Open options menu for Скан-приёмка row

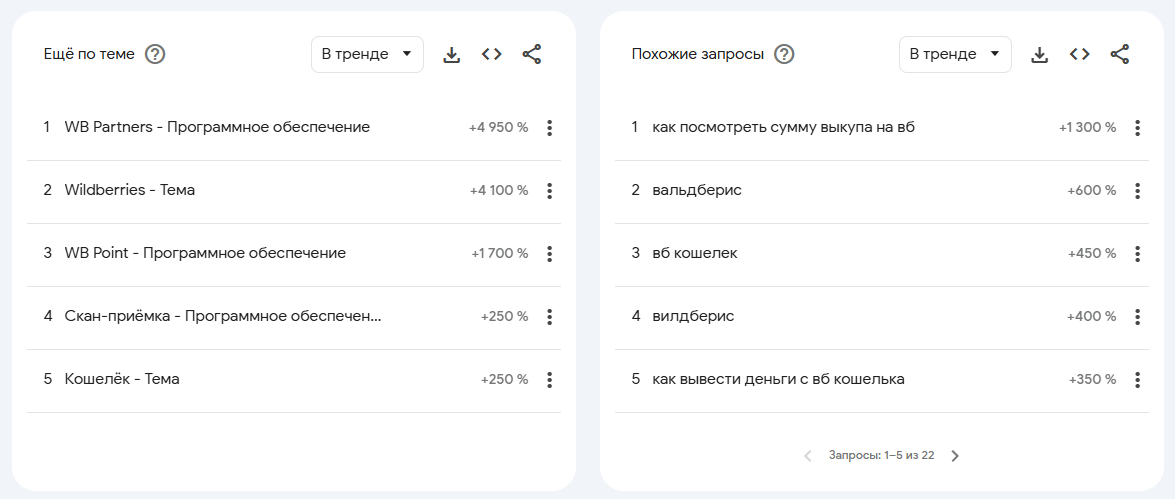(x=549, y=317)
